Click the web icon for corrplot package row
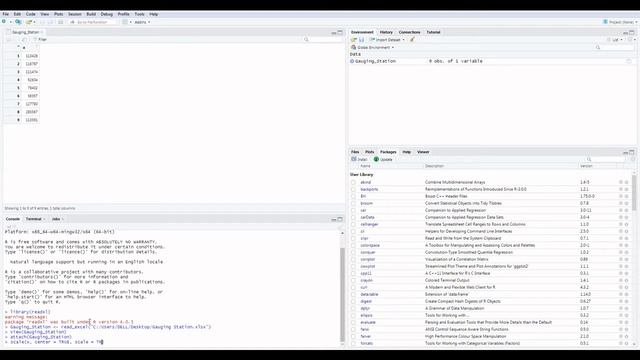This screenshot has height=360, width=640. [x=621, y=259]
